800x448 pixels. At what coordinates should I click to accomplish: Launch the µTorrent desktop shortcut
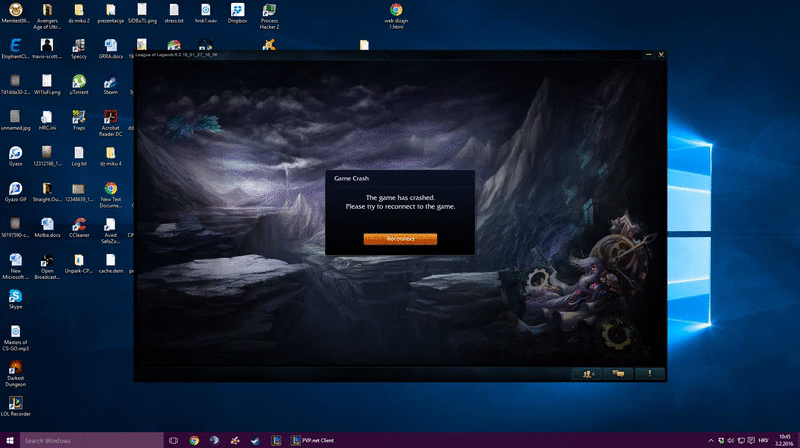(79, 85)
